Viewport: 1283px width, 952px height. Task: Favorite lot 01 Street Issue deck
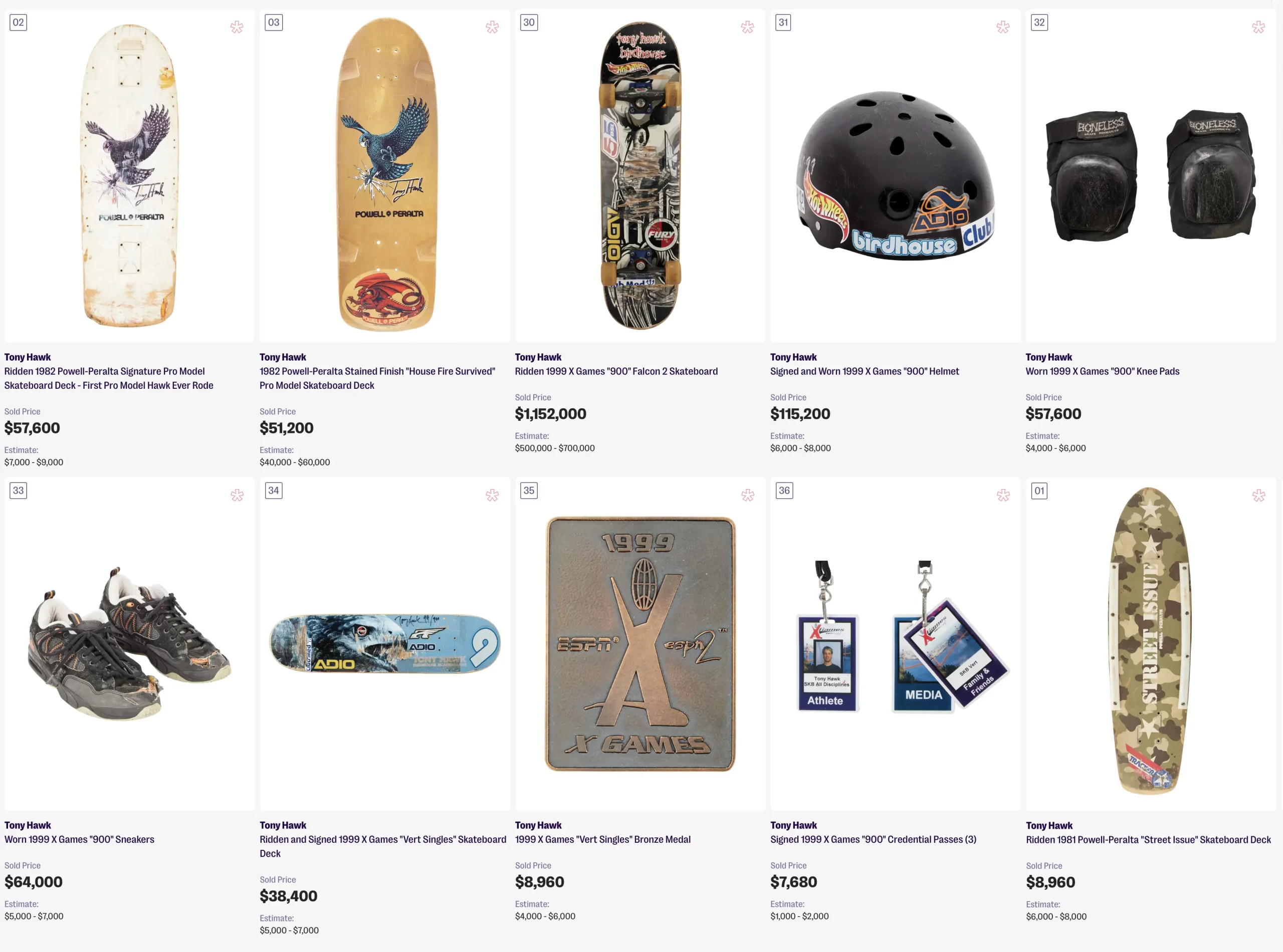click(x=1257, y=495)
